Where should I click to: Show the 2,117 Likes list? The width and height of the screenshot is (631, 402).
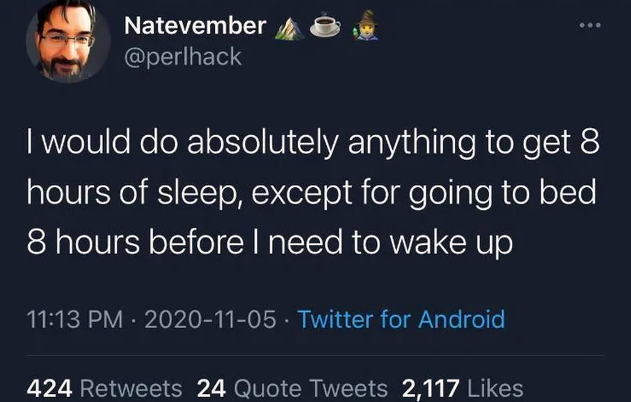coord(462,388)
